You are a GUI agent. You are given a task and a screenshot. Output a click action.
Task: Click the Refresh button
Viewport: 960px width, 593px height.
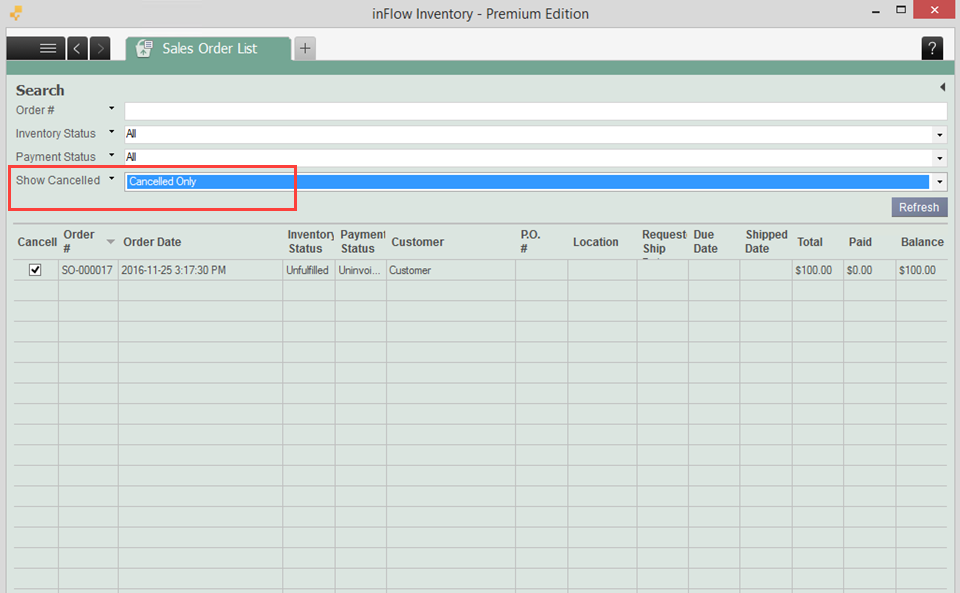click(x=919, y=207)
